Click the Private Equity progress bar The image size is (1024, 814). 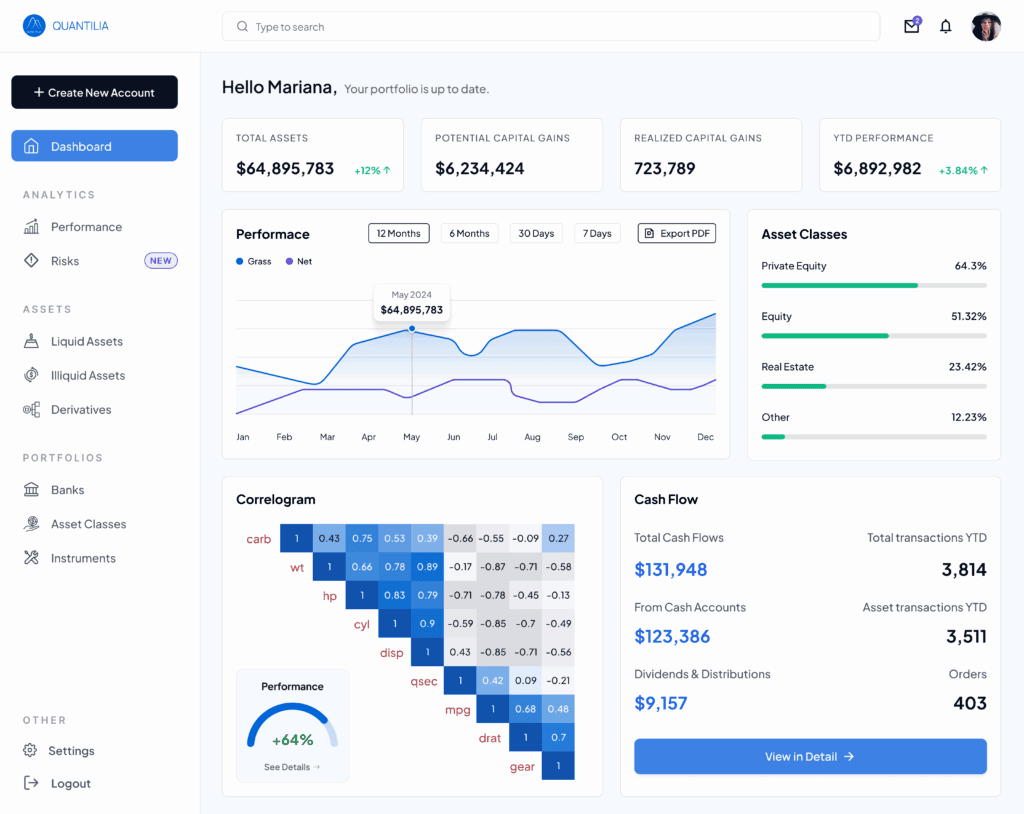pos(873,286)
